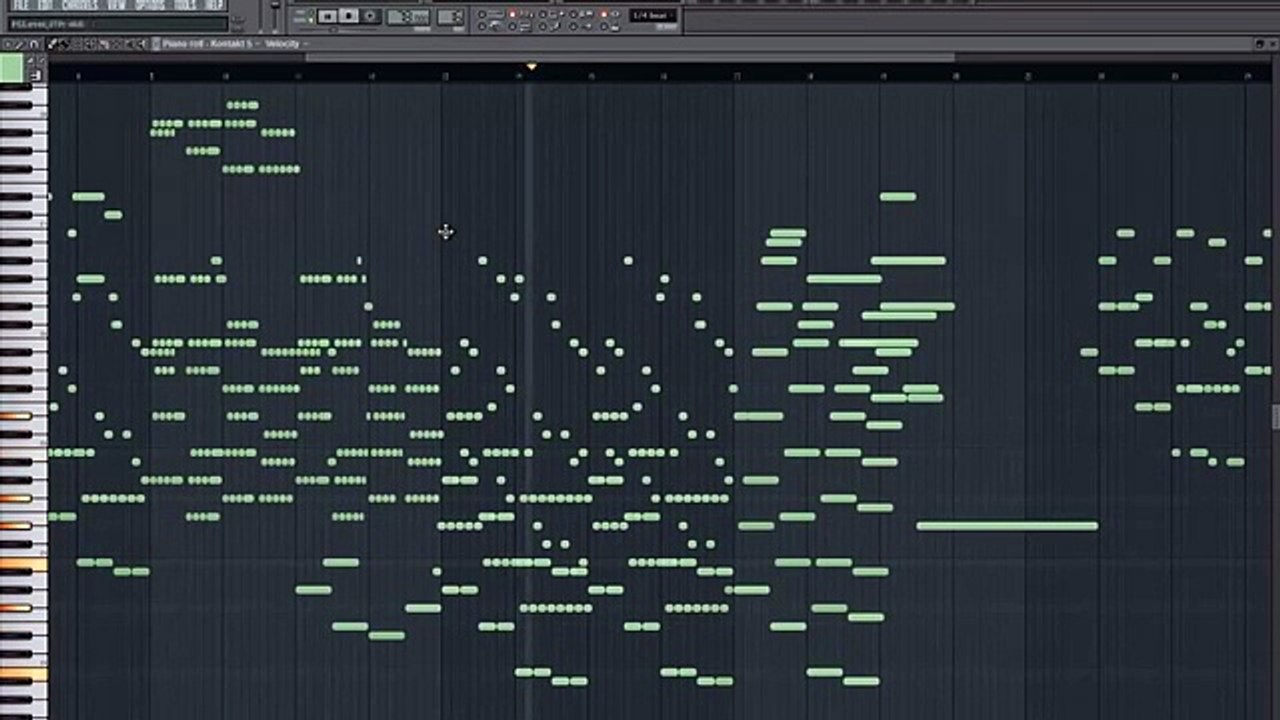This screenshot has height=720, width=1280.
Task: Open the FILE menu
Action: pyautogui.click(x=21, y=4)
